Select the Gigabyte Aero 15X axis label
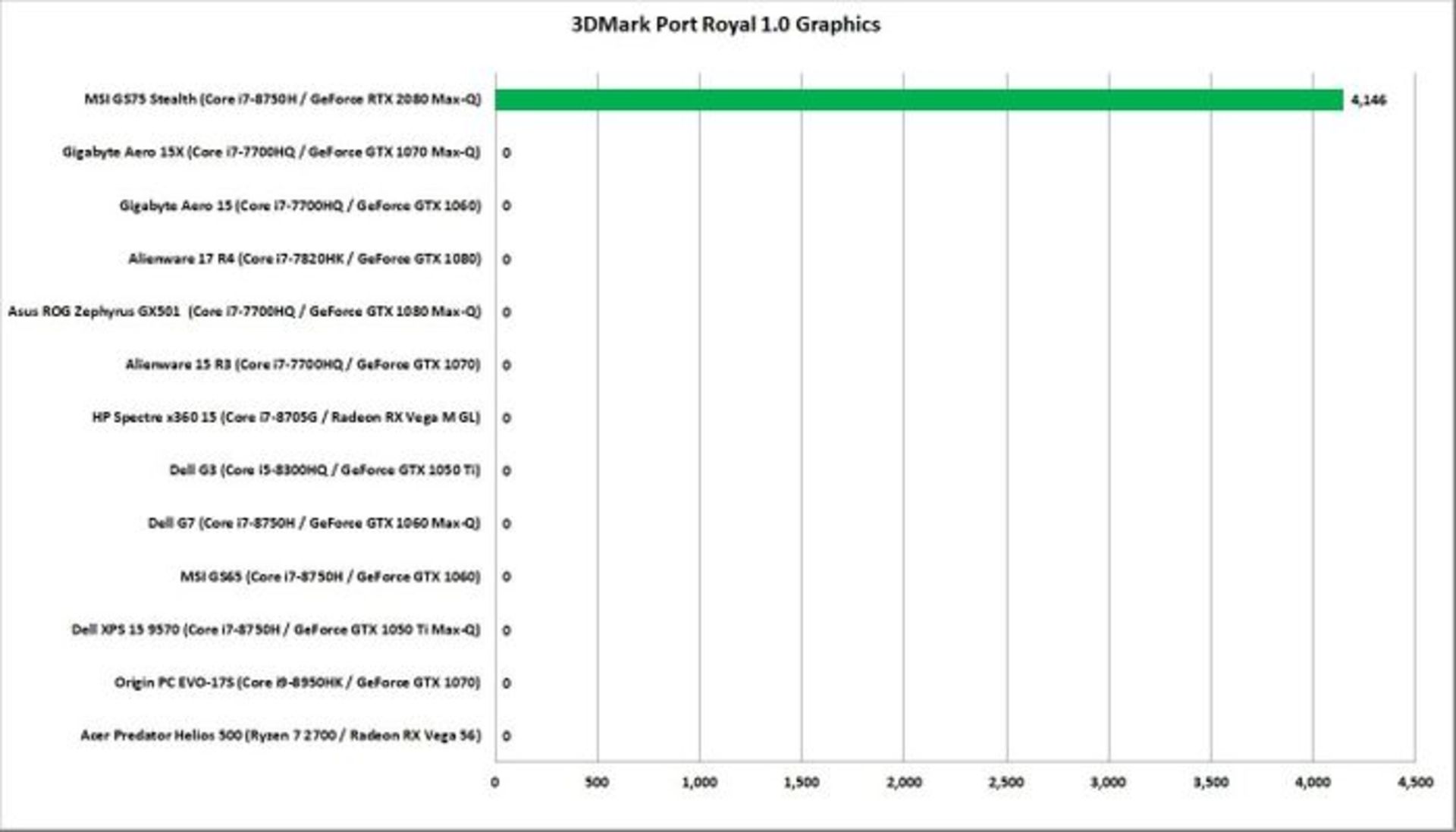1456x832 pixels. pos(271,152)
